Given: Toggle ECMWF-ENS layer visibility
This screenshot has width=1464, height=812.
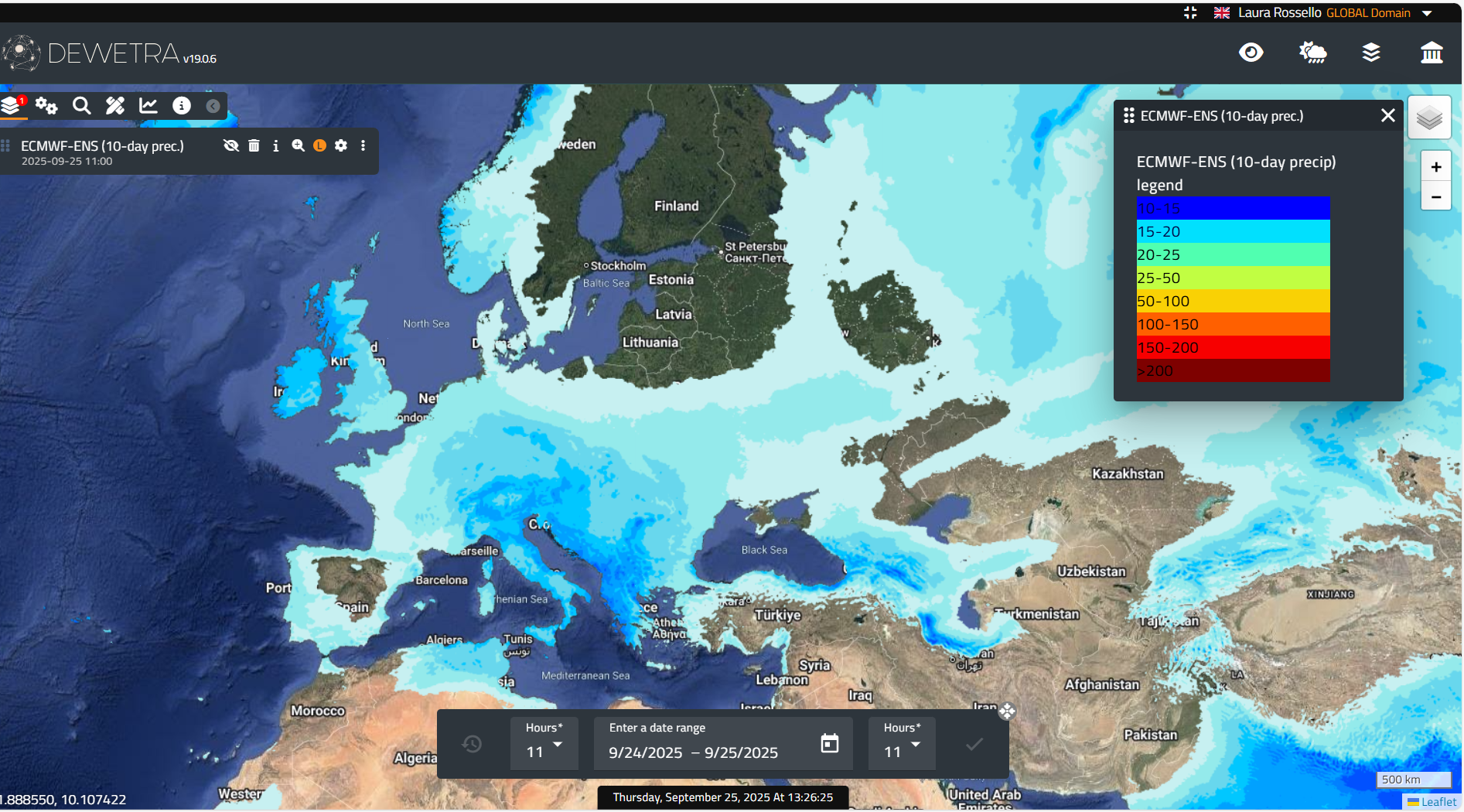Looking at the screenshot, I should pos(230,145).
